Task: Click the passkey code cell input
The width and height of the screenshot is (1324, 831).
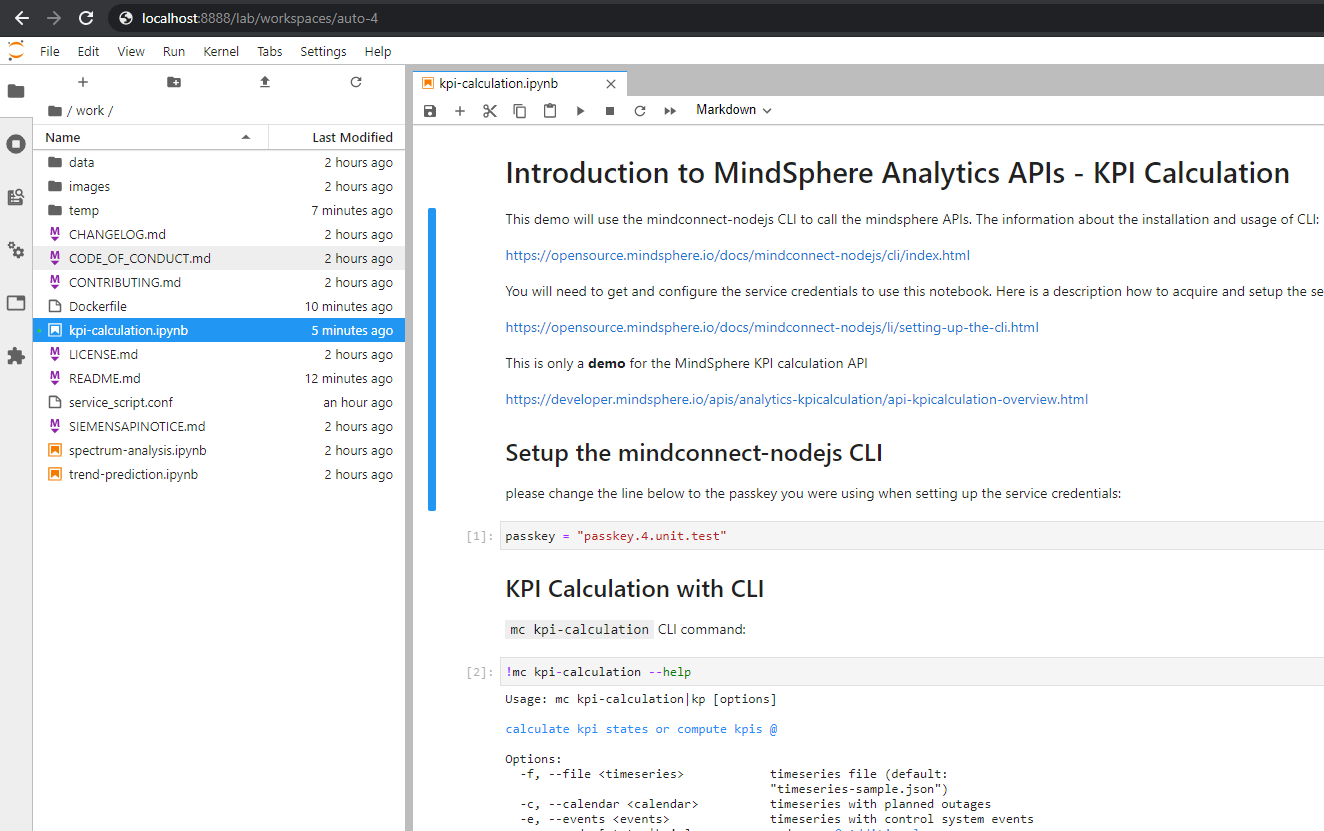Action: (x=911, y=536)
